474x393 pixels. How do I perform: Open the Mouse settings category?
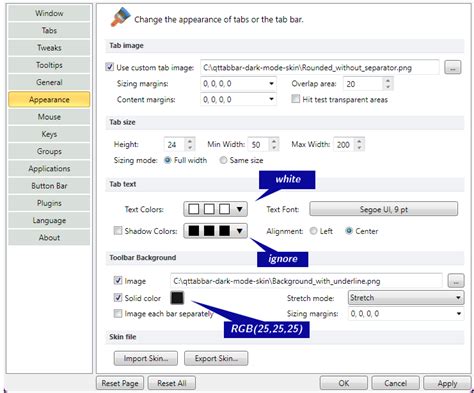point(49,117)
